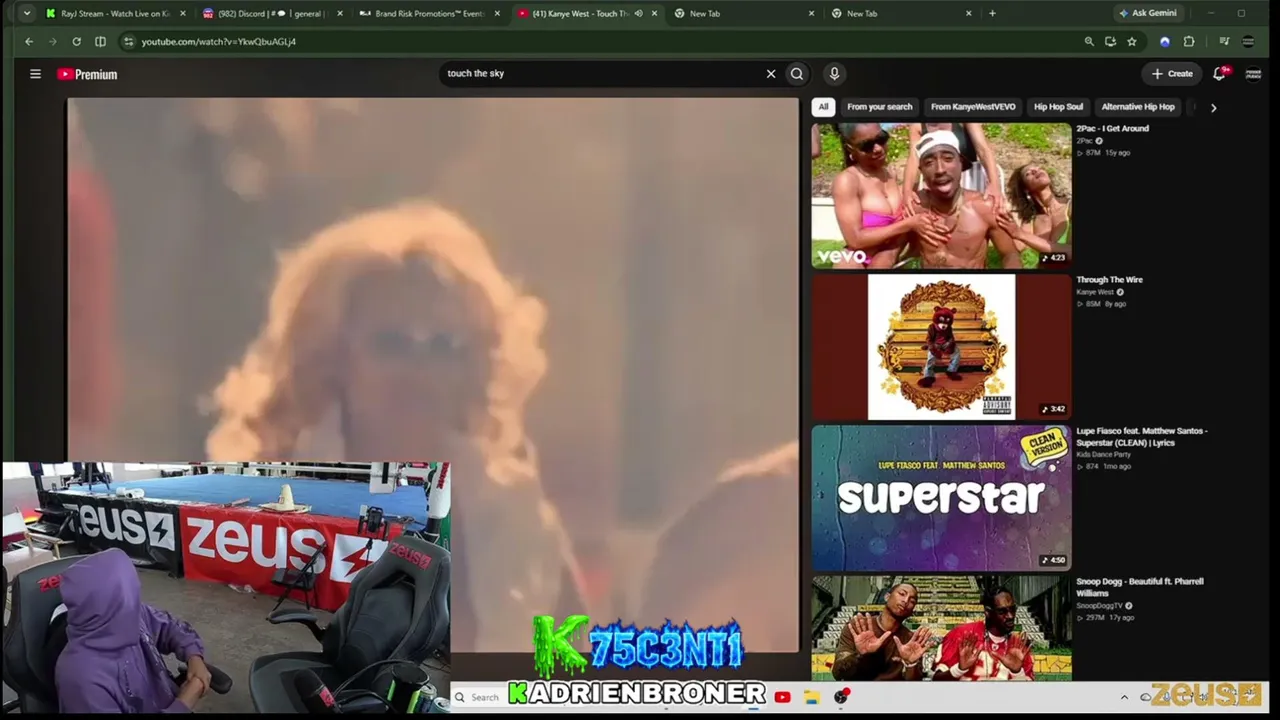This screenshot has height=720, width=1280.
Task: Click the '2Pac - I Get Around' title
Action: 1112,129
